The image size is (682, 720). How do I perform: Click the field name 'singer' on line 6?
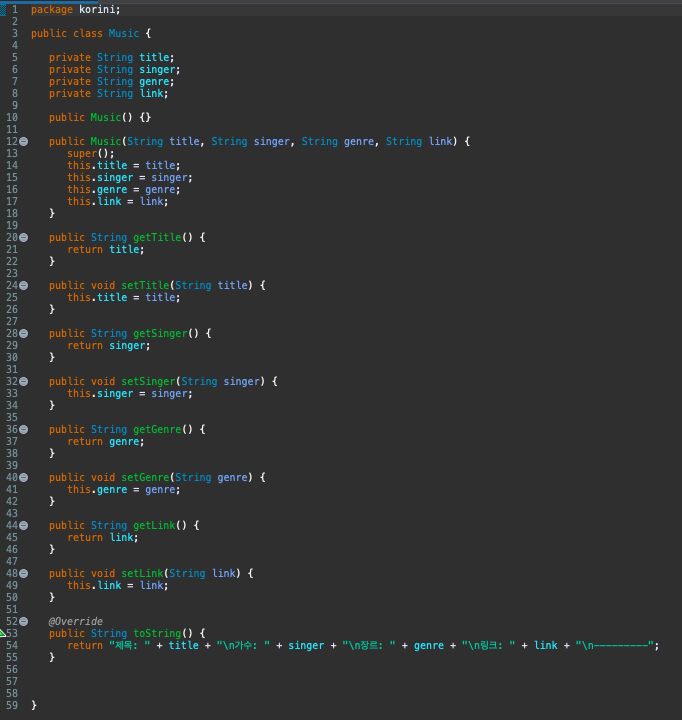pos(158,69)
